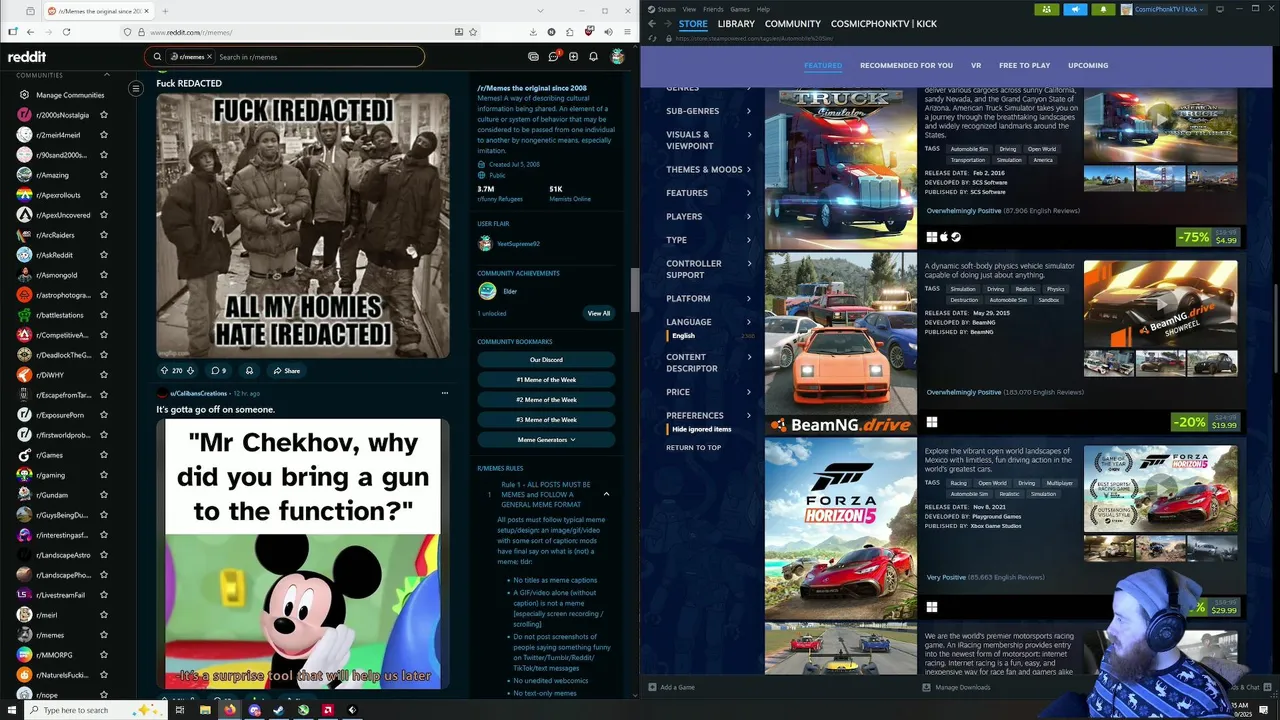Switch to Recommended For You tab

906,65
